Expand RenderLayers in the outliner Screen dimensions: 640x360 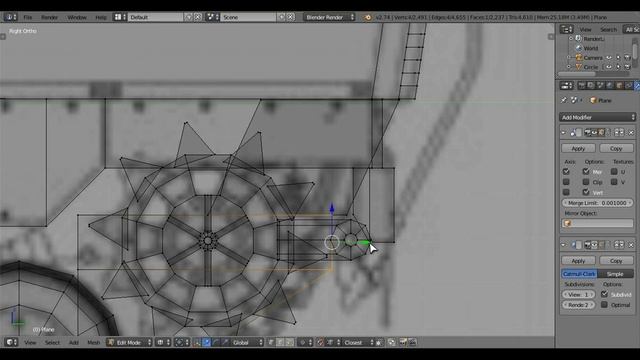click(x=571, y=39)
